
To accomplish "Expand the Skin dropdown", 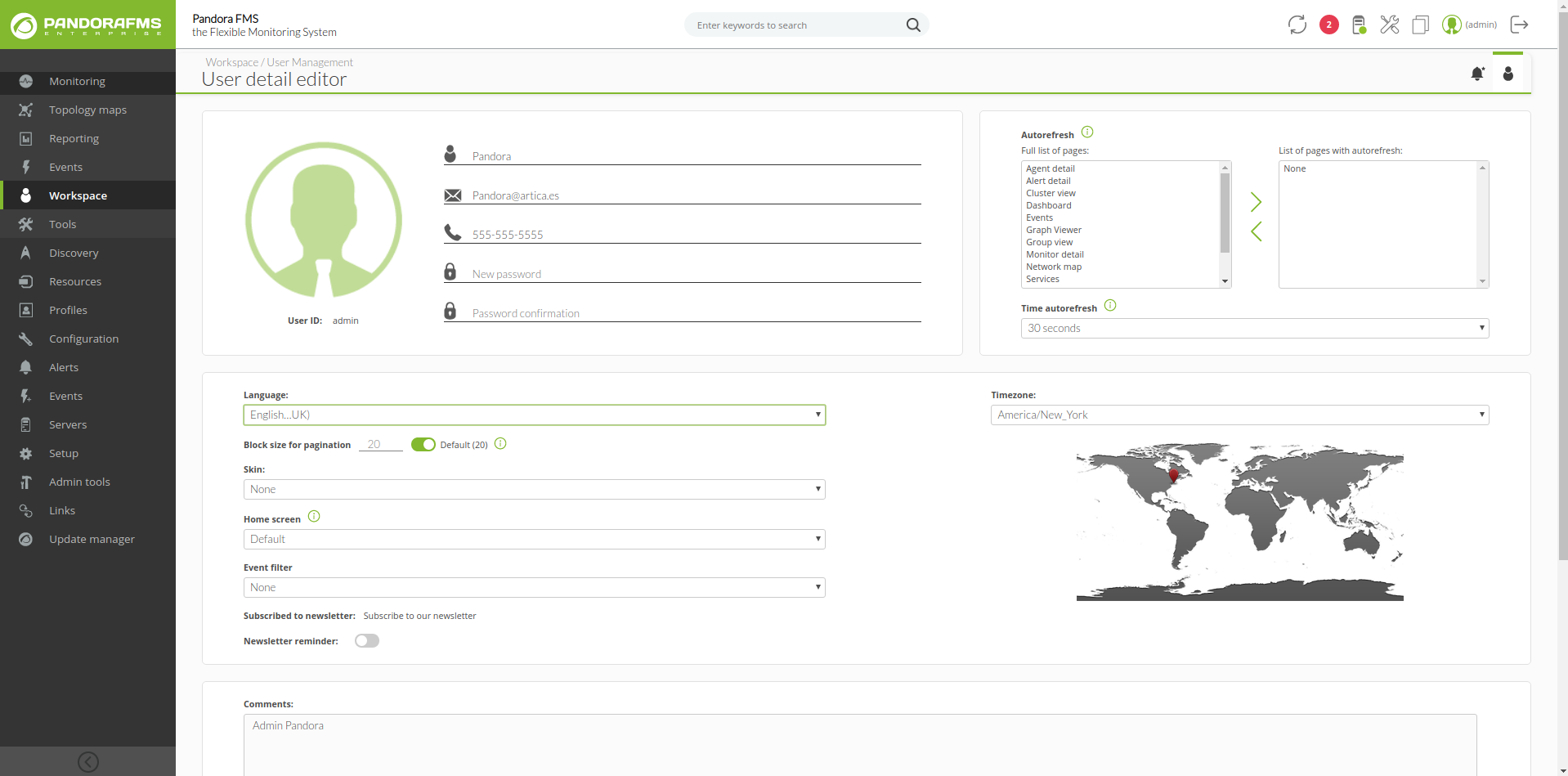I will pyautogui.click(x=535, y=489).
